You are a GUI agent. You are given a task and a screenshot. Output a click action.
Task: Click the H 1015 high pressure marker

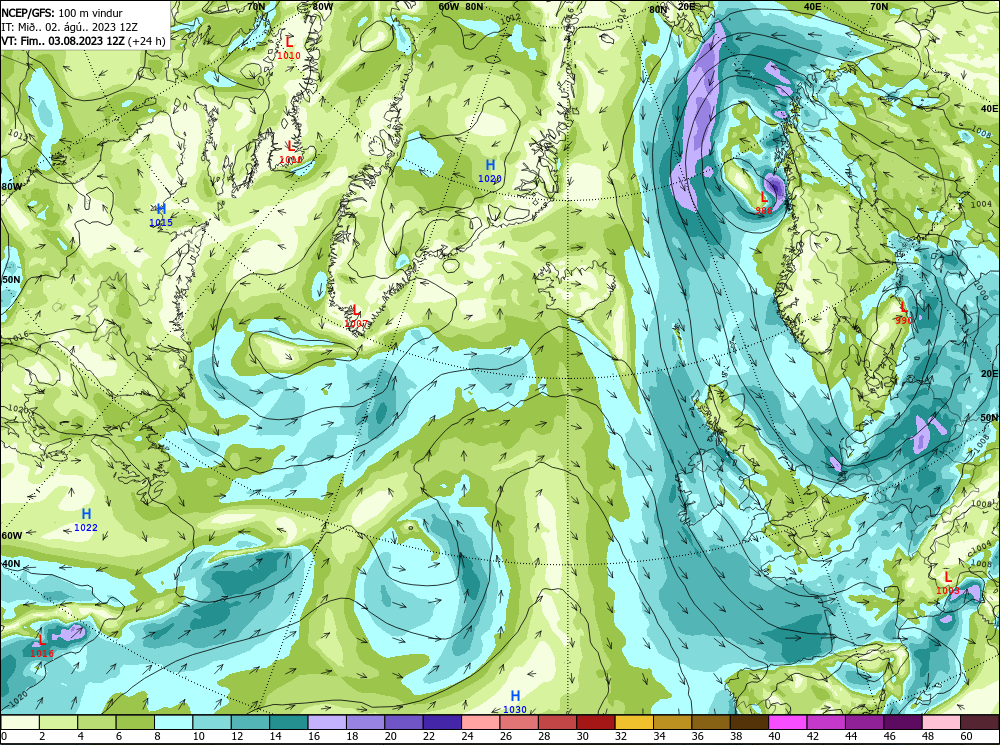[x=161, y=216]
